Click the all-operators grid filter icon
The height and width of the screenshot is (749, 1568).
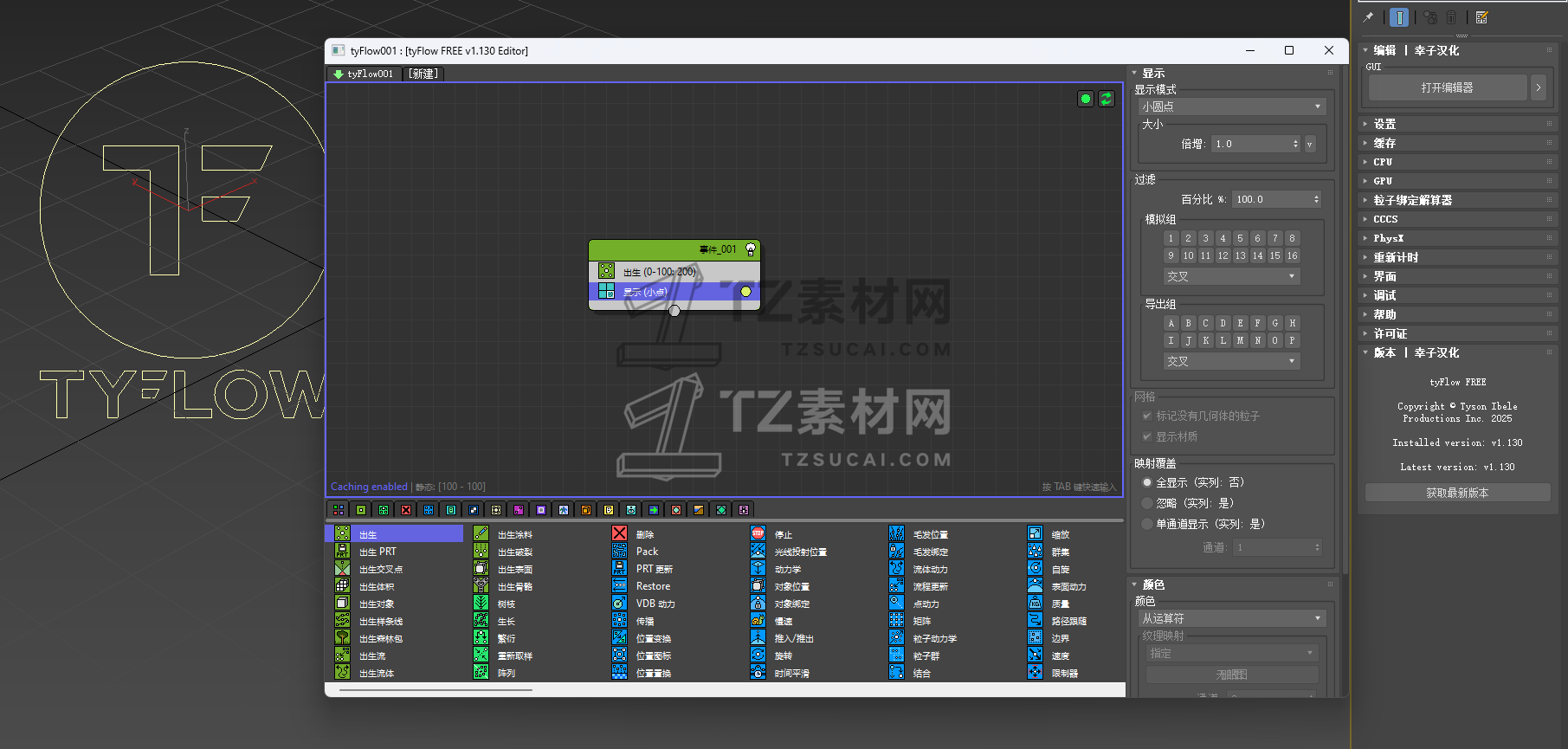[x=339, y=510]
